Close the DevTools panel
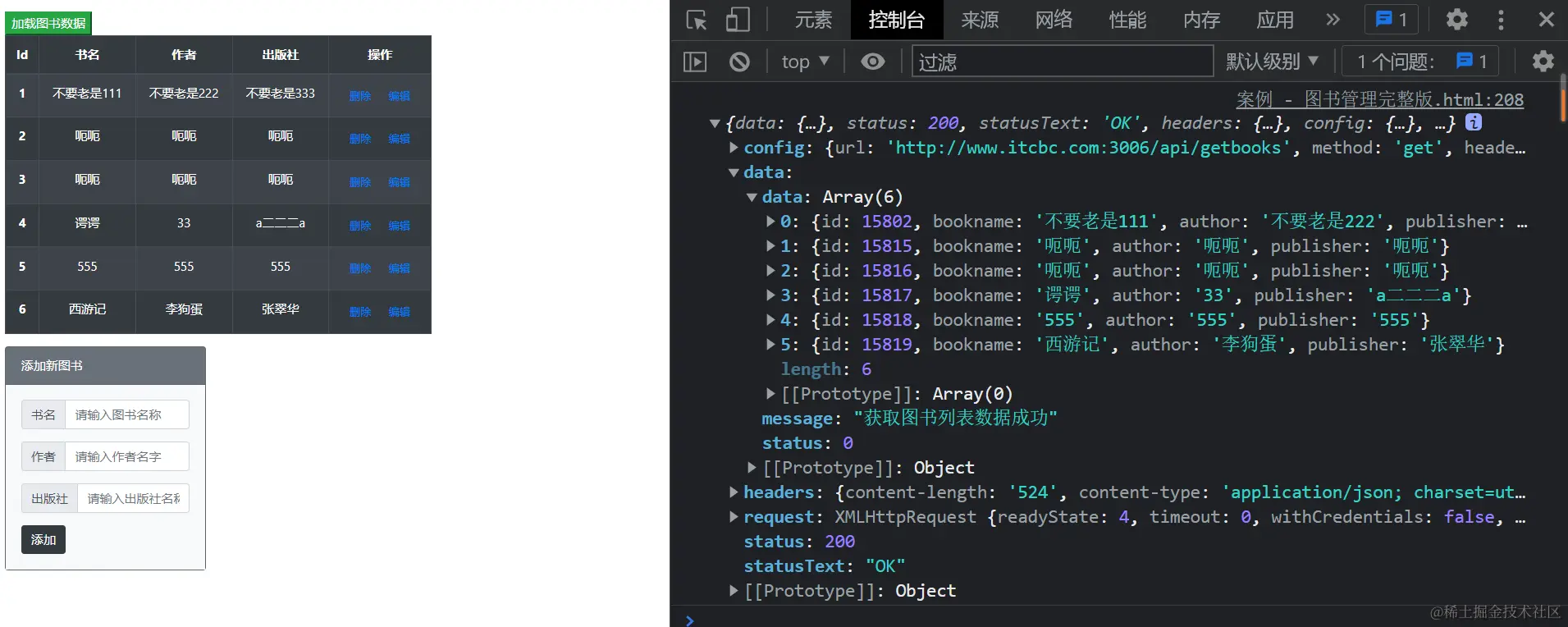Image resolution: width=1568 pixels, height=627 pixels. [1546, 20]
